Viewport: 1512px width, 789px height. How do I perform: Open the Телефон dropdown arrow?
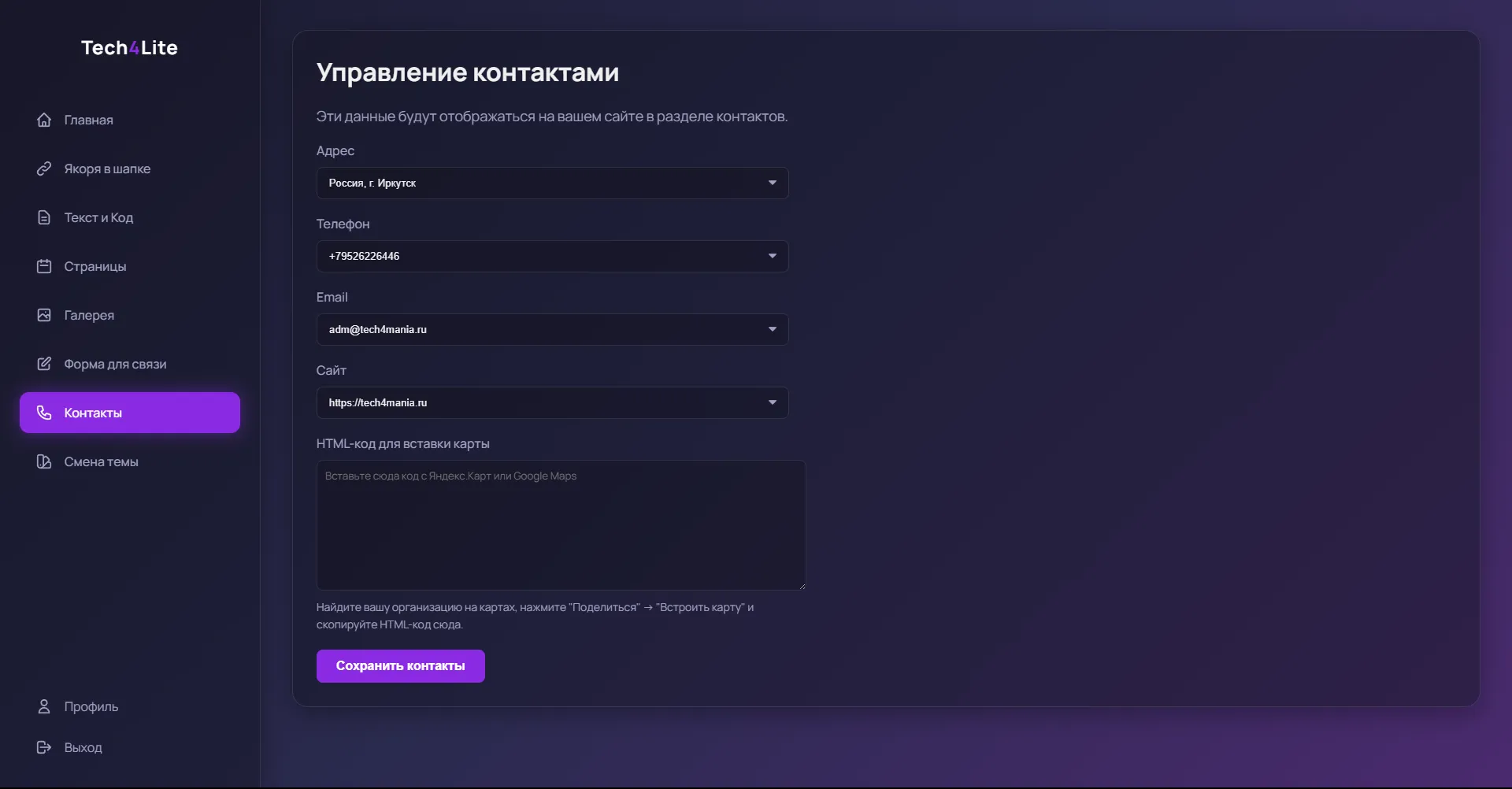coord(772,256)
